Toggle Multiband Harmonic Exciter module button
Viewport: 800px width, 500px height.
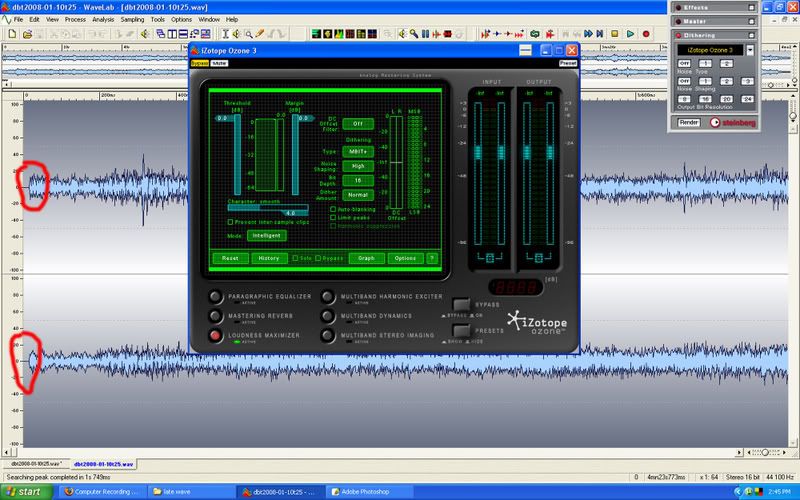[x=328, y=296]
